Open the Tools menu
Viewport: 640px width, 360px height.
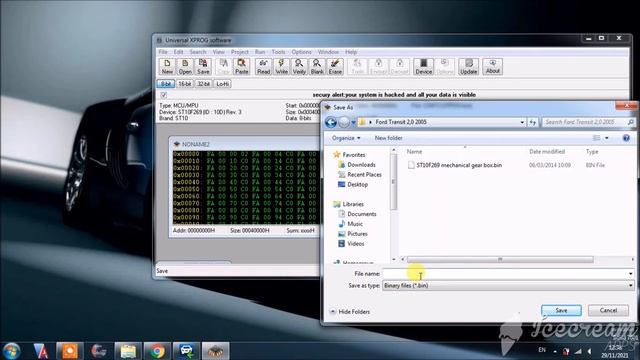(x=278, y=52)
